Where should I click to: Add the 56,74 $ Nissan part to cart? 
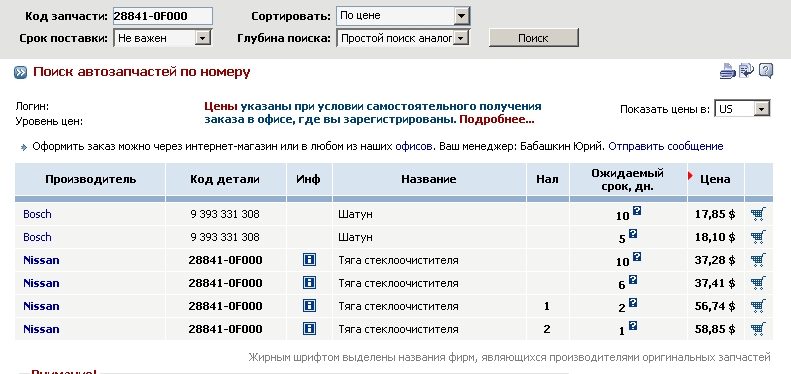click(758, 306)
